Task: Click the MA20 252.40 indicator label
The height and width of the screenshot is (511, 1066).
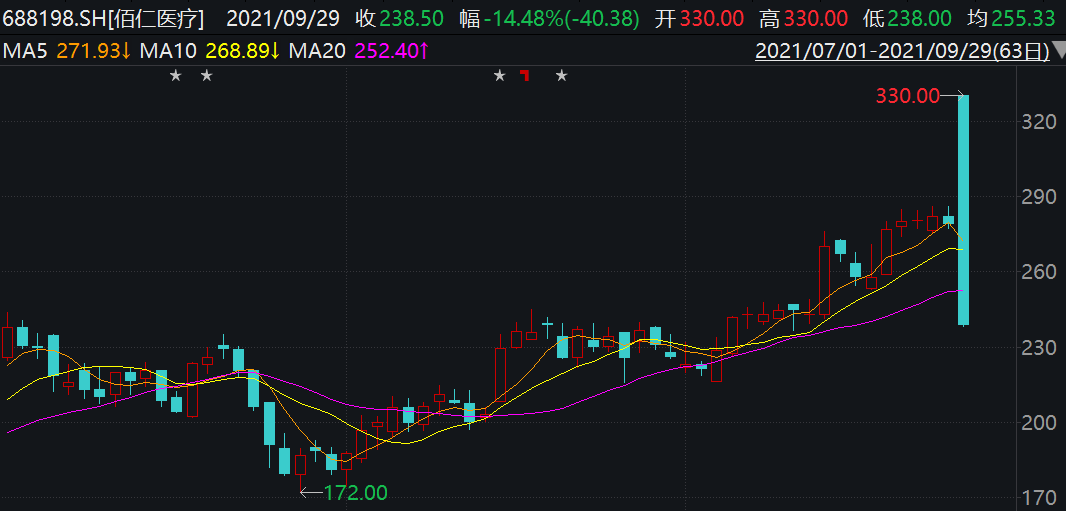Action: 359,51
